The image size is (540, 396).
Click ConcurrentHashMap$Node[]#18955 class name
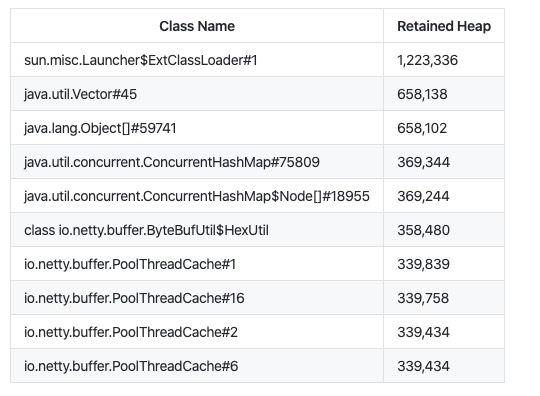click(x=197, y=196)
